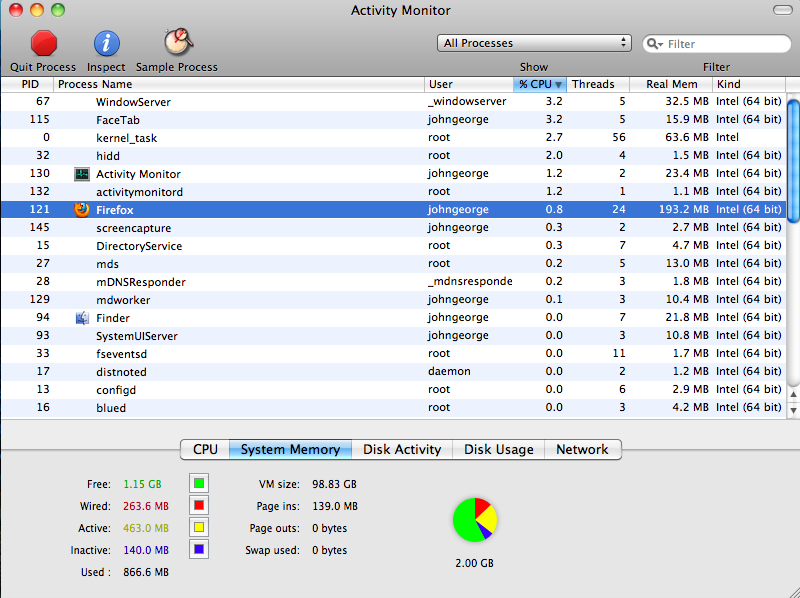Select the mds process row
Screen dimensions: 800x598
tap(393, 263)
